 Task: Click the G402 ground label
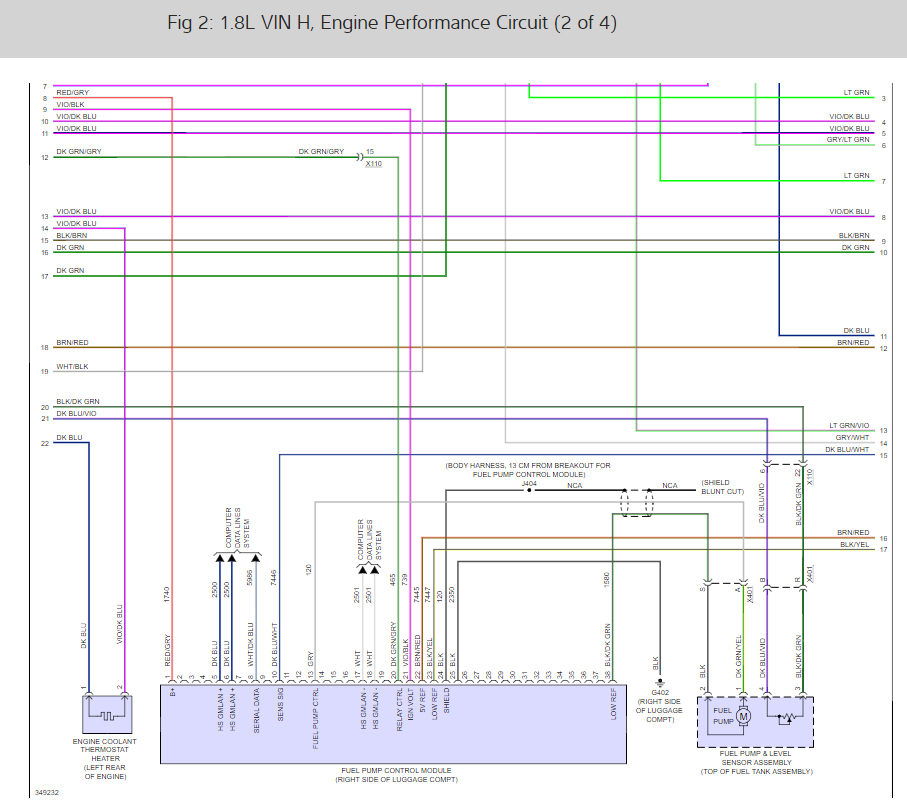click(x=660, y=692)
